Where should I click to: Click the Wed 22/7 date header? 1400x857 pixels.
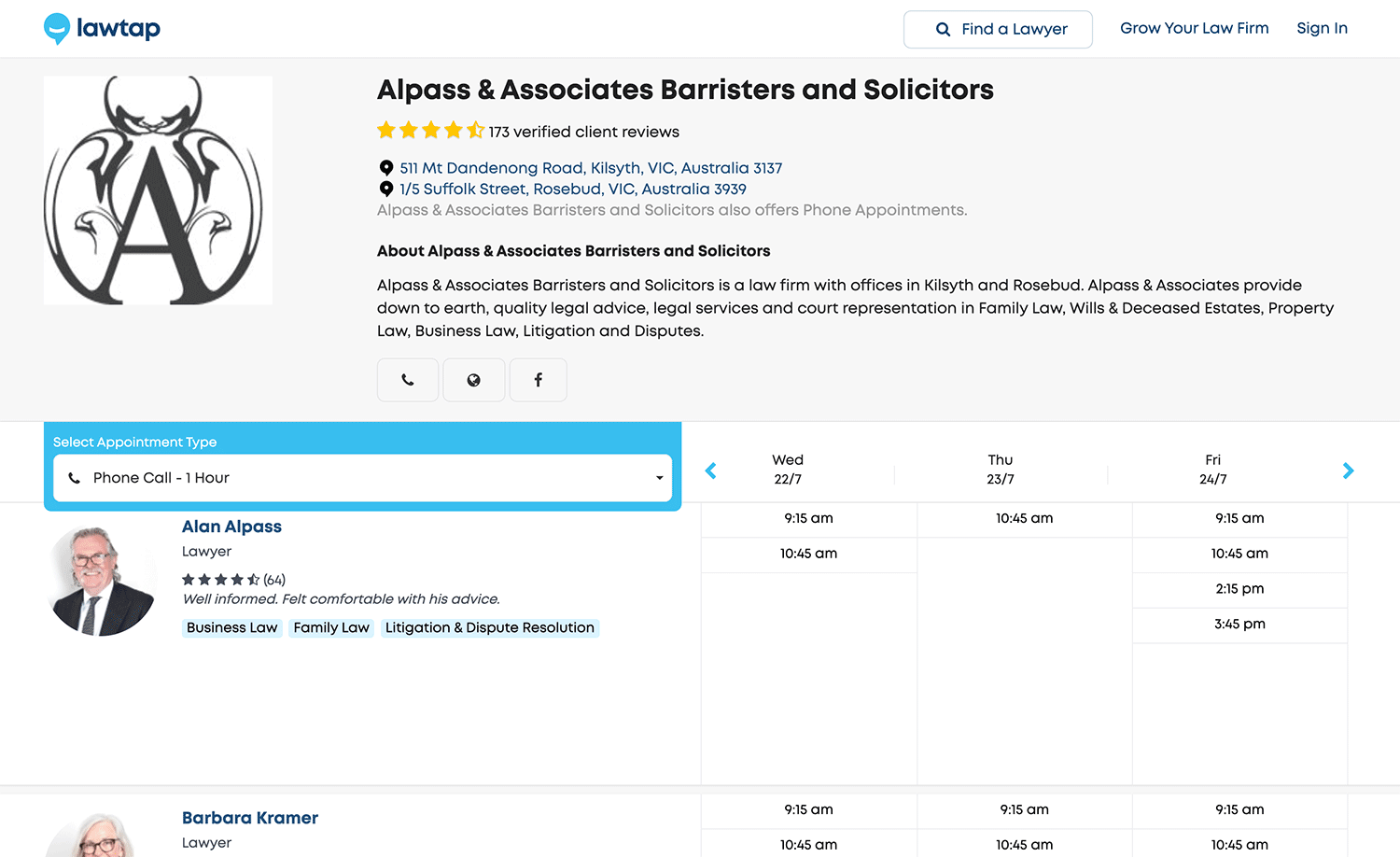pos(788,470)
